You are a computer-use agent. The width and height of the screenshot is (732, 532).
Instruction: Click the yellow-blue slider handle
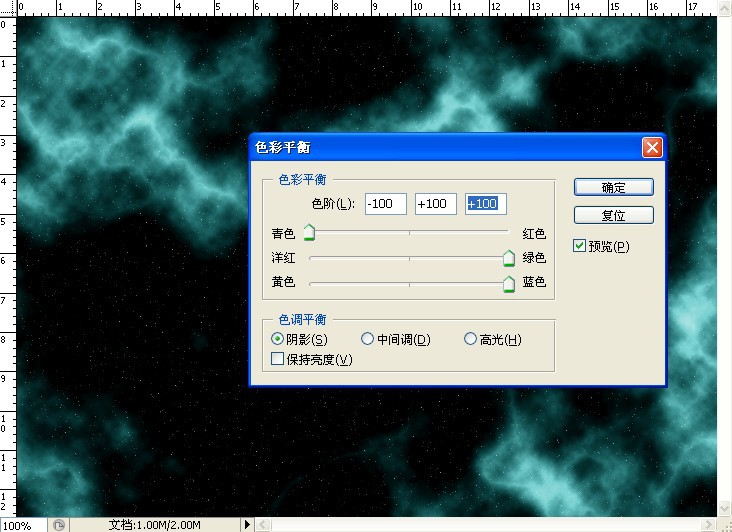[x=509, y=284]
